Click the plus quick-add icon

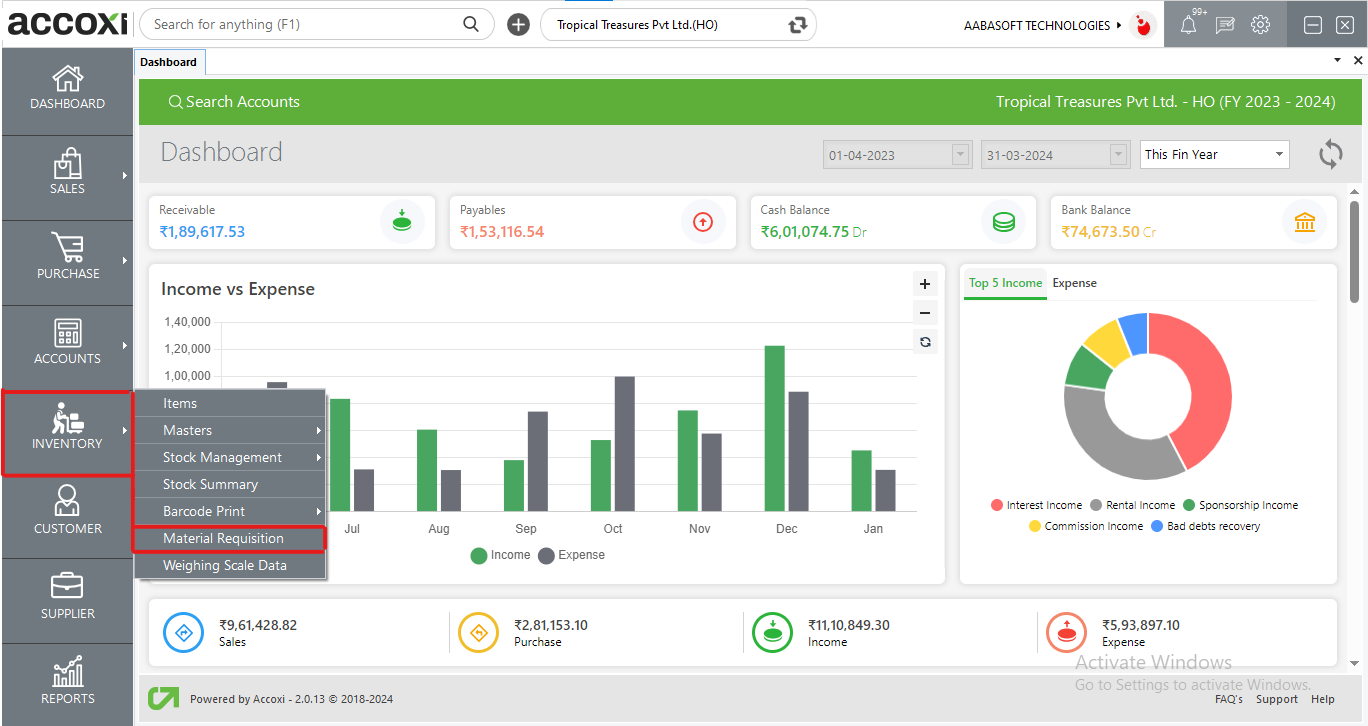[518, 25]
